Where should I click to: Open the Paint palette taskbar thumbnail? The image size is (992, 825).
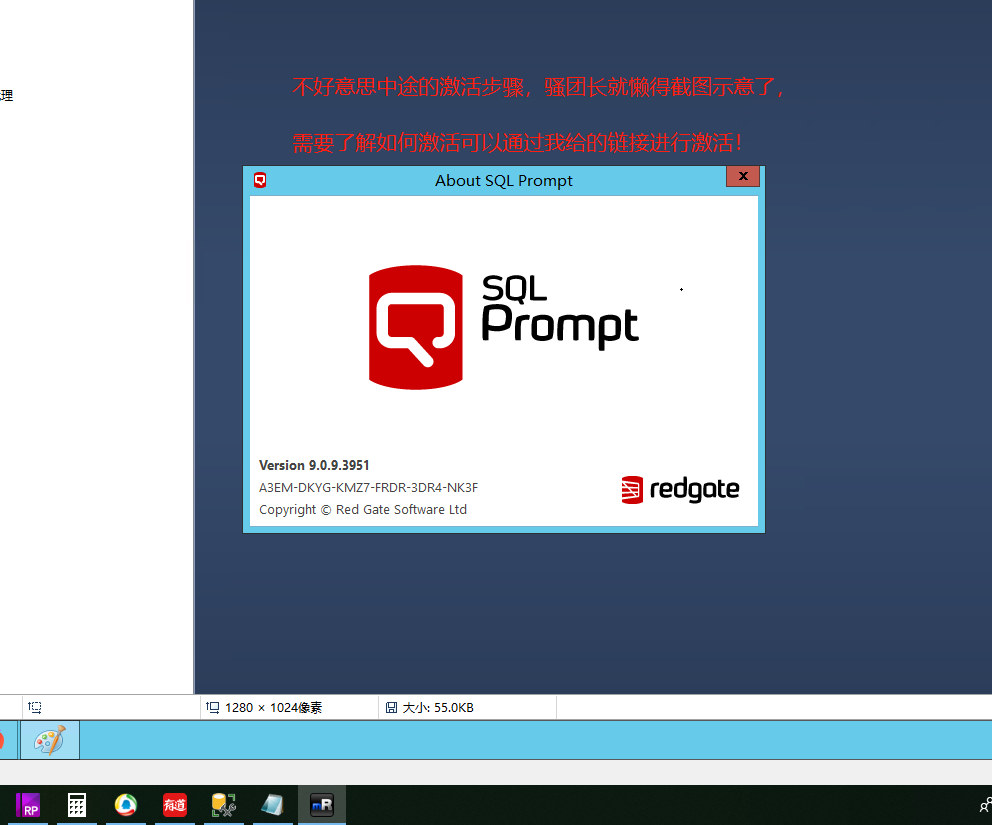(50, 740)
